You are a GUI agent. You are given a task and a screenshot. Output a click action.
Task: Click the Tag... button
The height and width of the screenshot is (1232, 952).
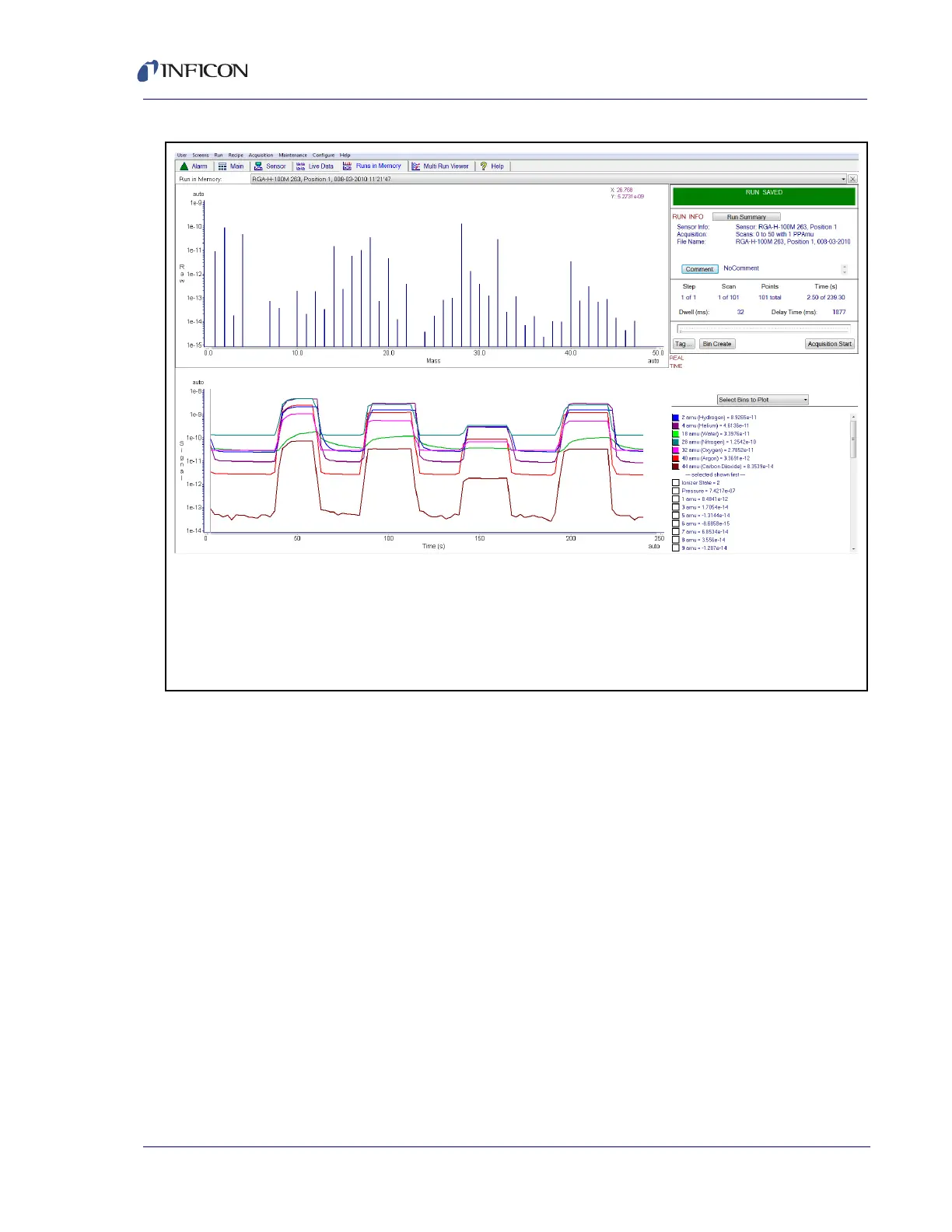[683, 344]
